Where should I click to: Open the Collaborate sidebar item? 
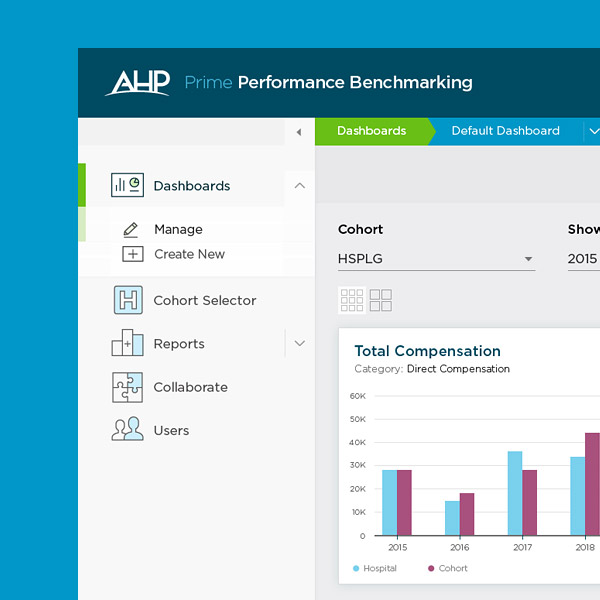(x=191, y=387)
